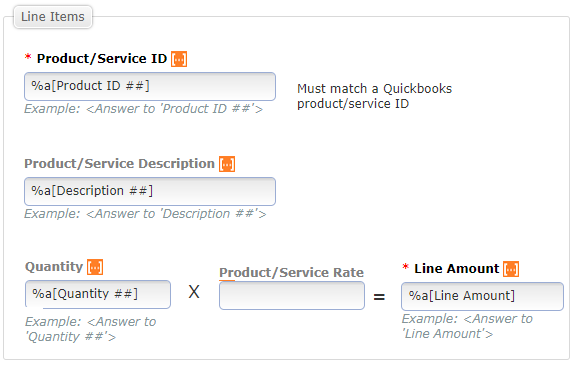Select the Quantity input field
576x365 pixels.
pyautogui.click(x=98, y=294)
